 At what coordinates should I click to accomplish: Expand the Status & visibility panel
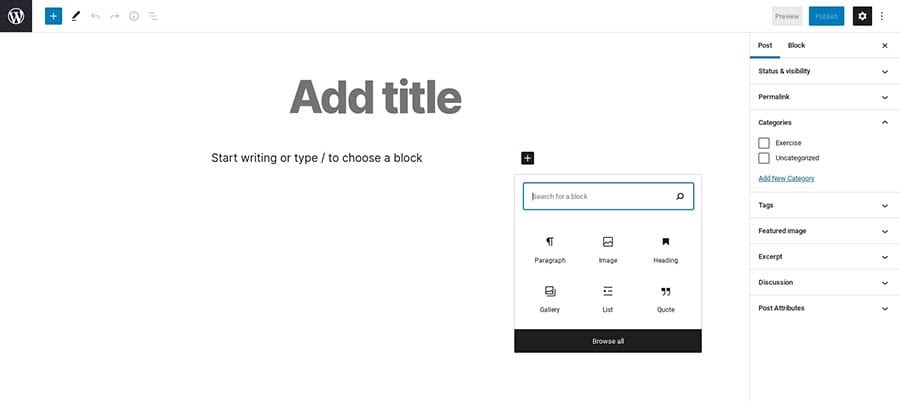pyautogui.click(x=824, y=71)
